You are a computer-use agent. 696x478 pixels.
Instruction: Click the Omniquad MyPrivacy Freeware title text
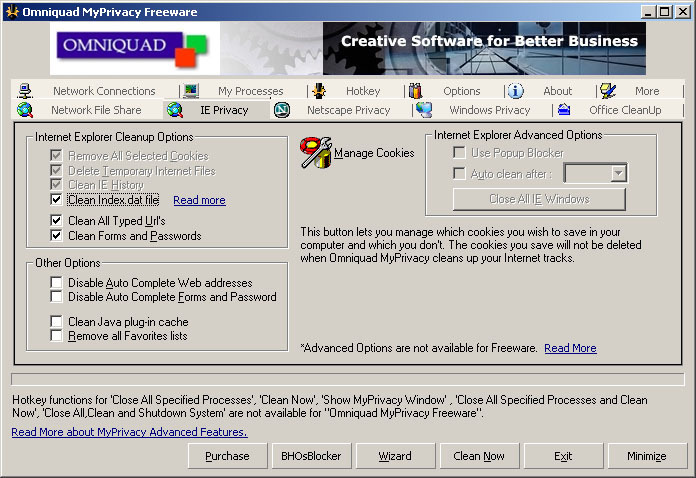110,12
